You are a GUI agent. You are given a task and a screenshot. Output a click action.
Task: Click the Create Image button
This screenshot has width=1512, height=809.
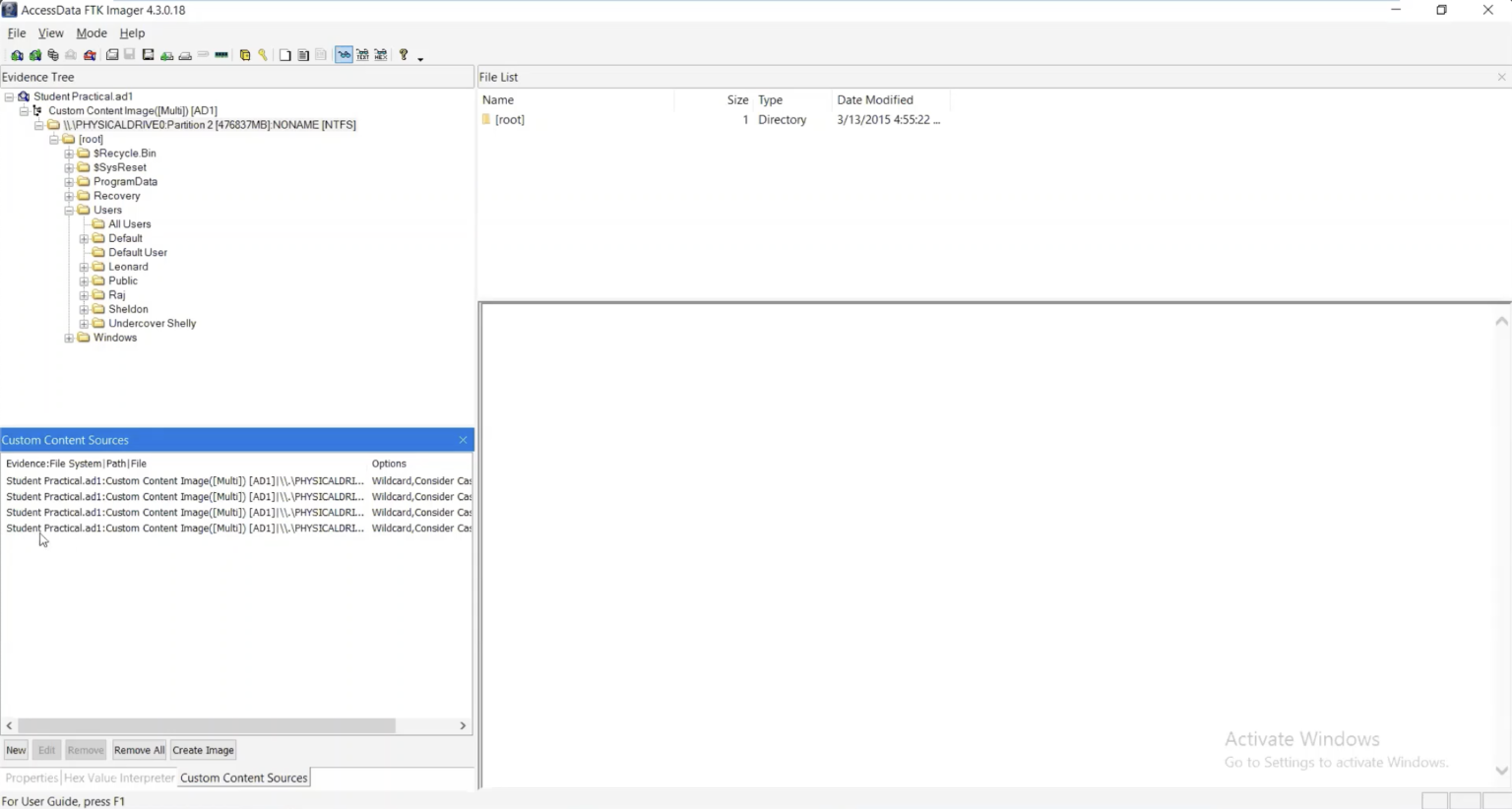point(203,749)
